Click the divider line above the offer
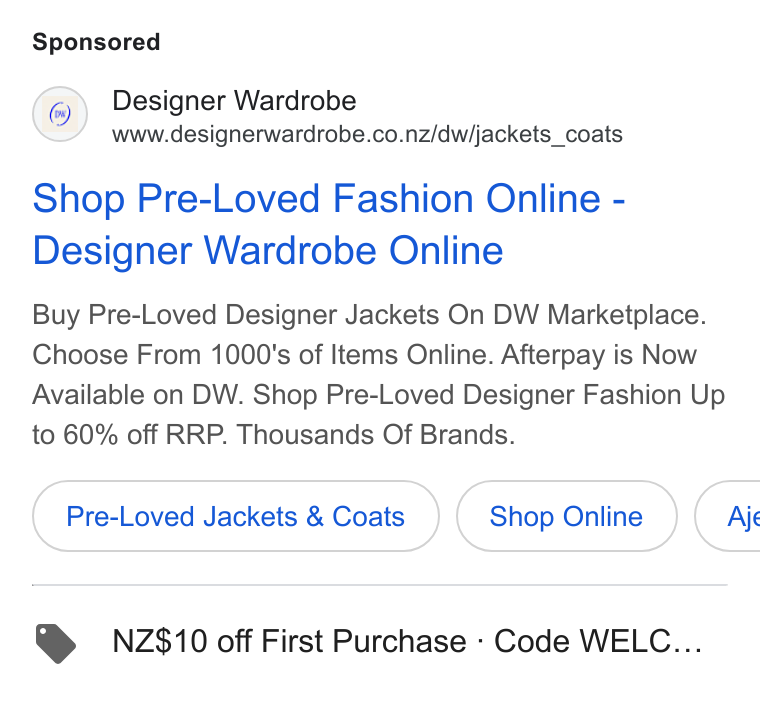This screenshot has width=760, height=702. click(380, 585)
